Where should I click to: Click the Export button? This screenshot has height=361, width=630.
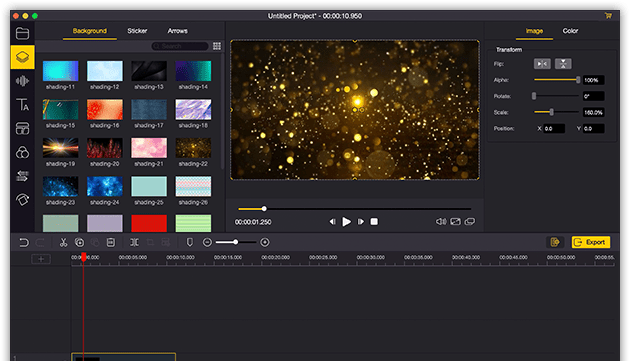(x=591, y=242)
